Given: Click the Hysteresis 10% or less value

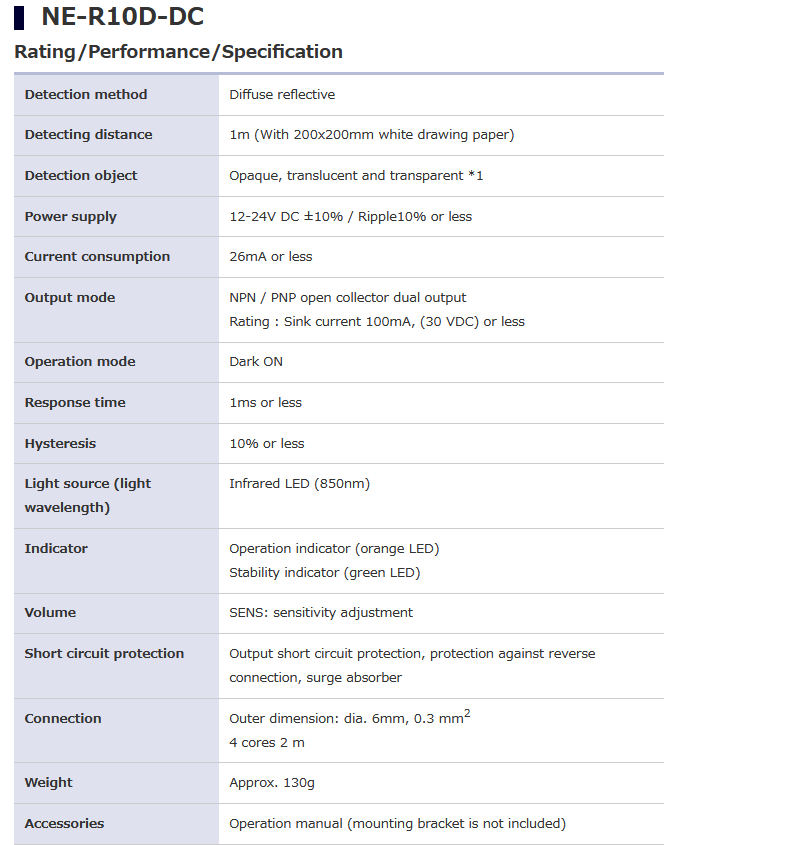Looking at the screenshot, I should coord(267,444).
